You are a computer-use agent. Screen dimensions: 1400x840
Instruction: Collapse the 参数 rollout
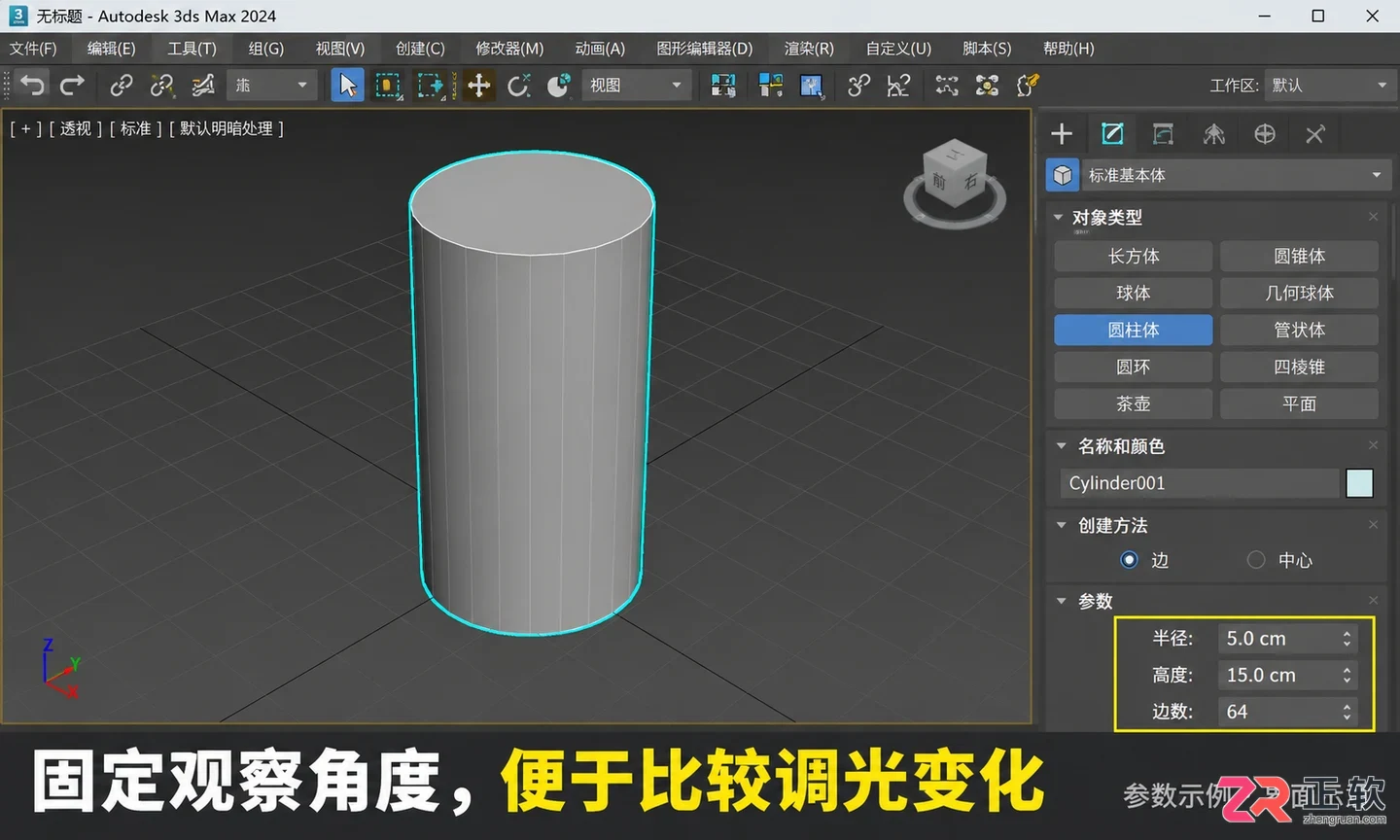1061,601
